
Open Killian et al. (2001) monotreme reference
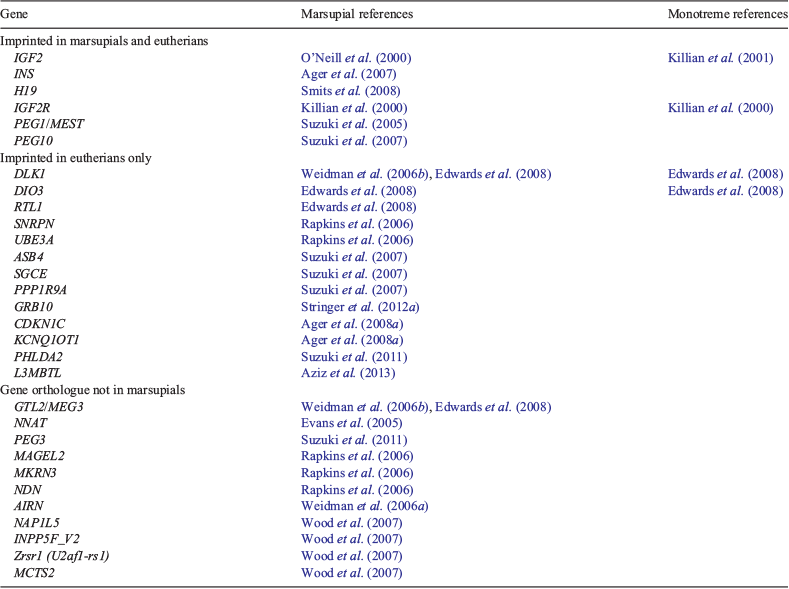coord(720,58)
